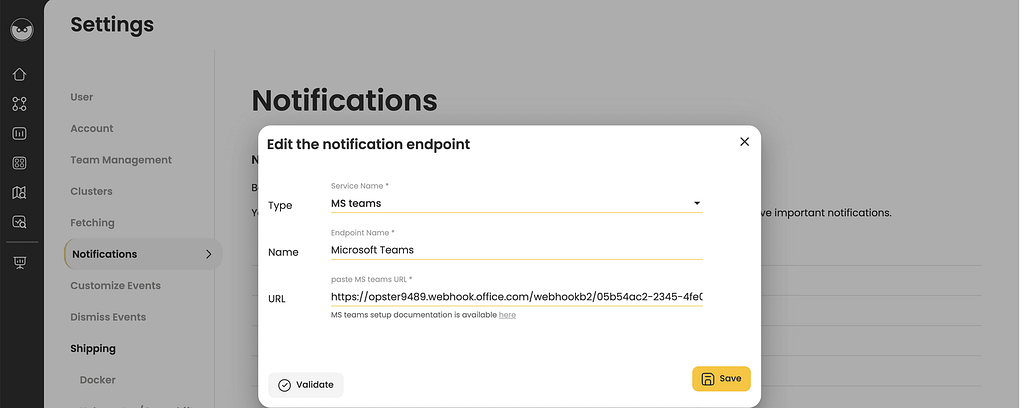This screenshot has height=408, width=1024.
Task: Select User in settings menu
Action: click(82, 97)
